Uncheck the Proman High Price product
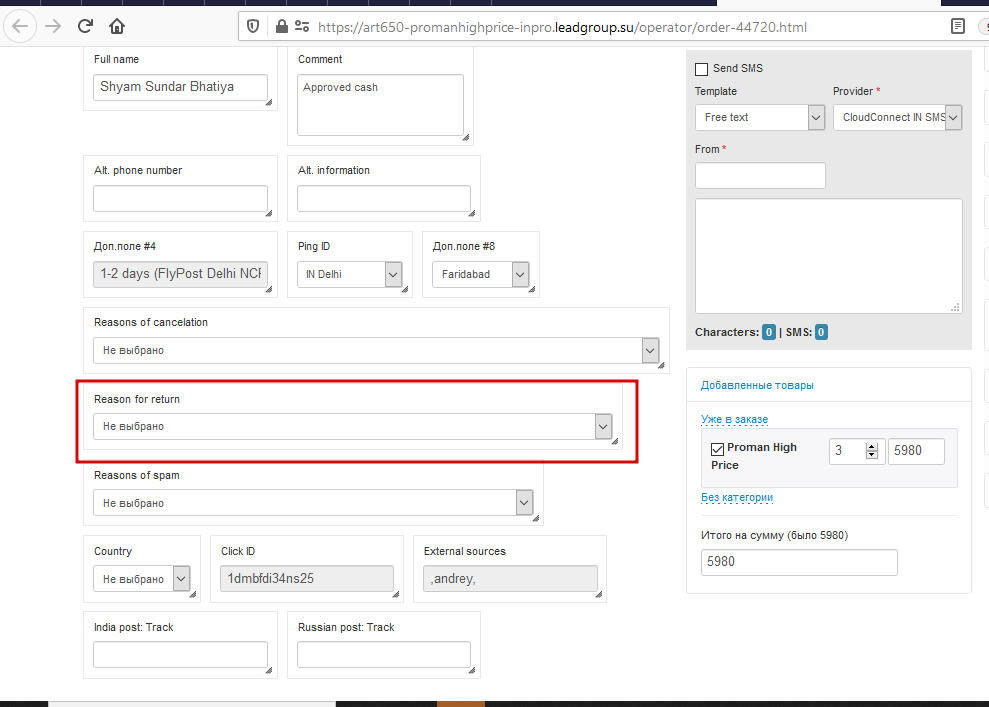Image resolution: width=989 pixels, height=707 pixels. pyautogui.click(x=717, y=449)
